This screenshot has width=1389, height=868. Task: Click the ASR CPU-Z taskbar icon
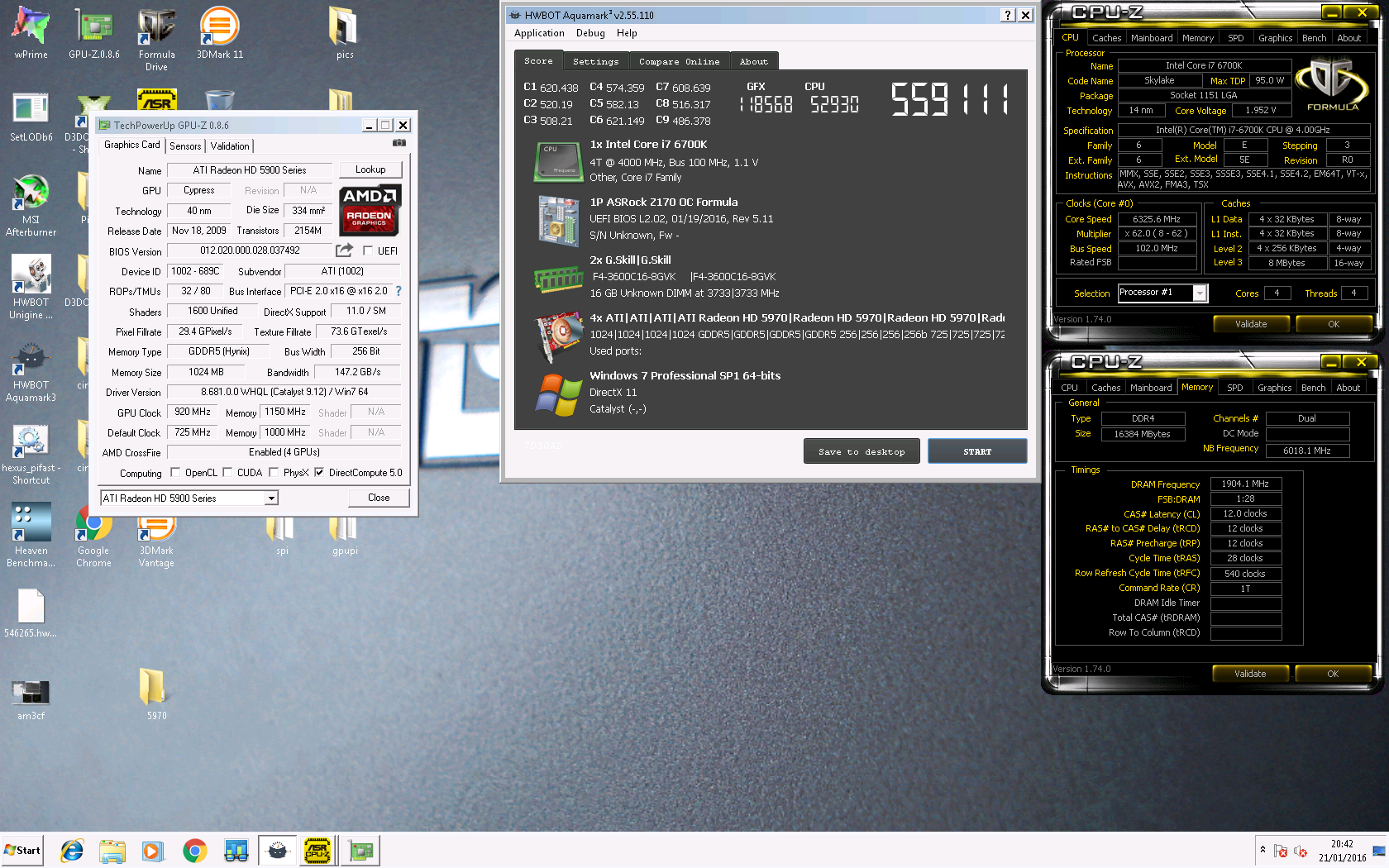coord(317,851)
